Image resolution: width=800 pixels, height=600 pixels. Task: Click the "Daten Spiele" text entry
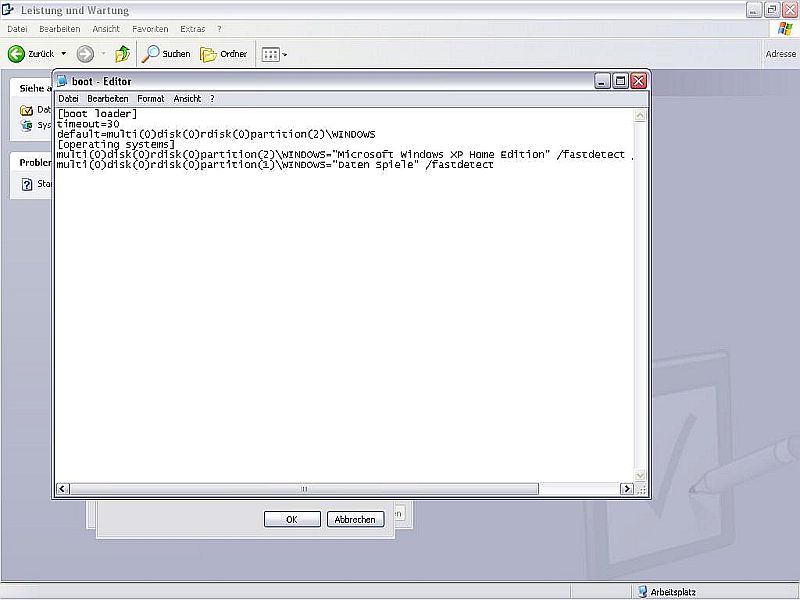375,164
